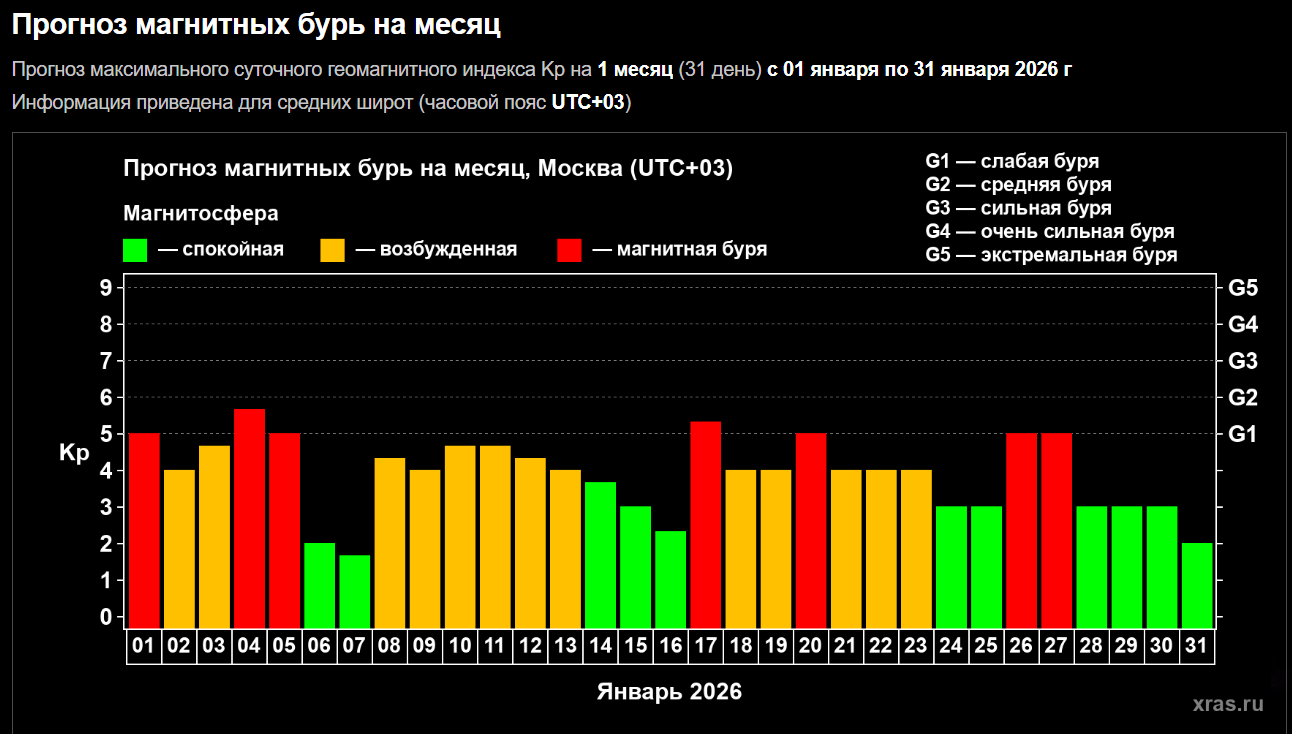Click the '— возбужденная' legend label
The image size is (1292, 734).
(x=436, y=249)
